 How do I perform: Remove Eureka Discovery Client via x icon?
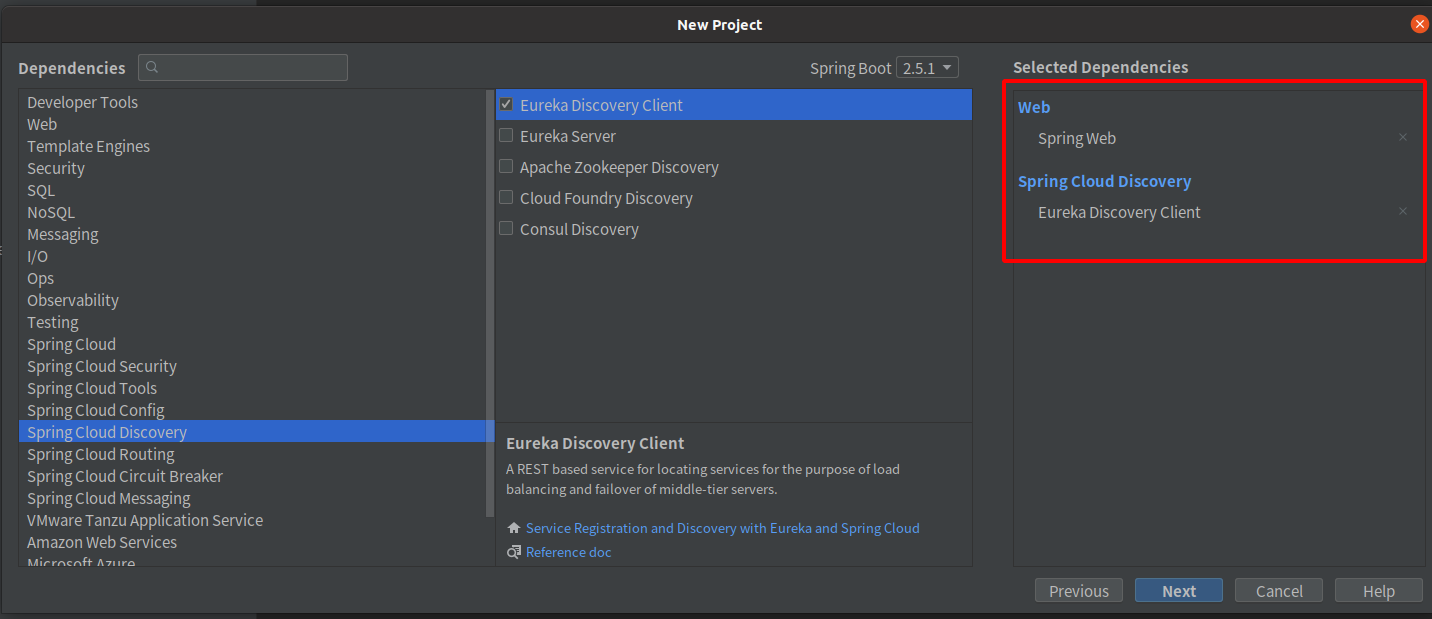(1403, 211)
